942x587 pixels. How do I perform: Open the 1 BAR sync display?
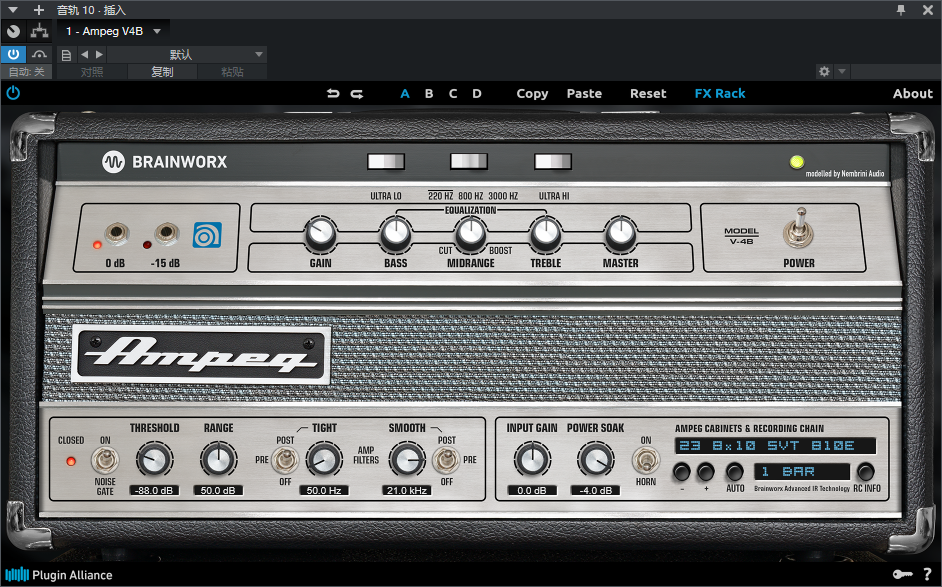tap(802, 472)
